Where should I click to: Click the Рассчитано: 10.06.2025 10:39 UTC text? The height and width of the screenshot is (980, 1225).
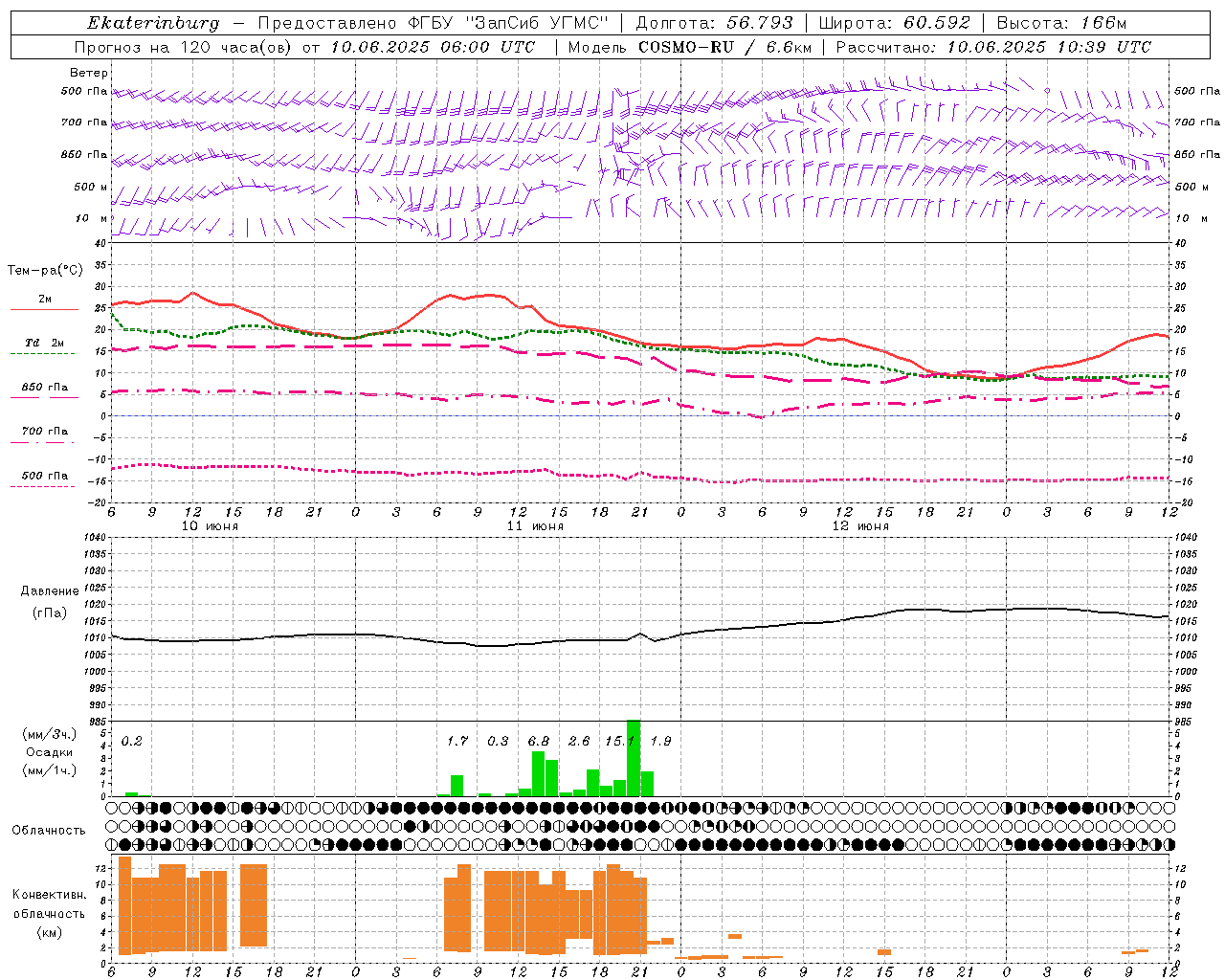point(993,47)
